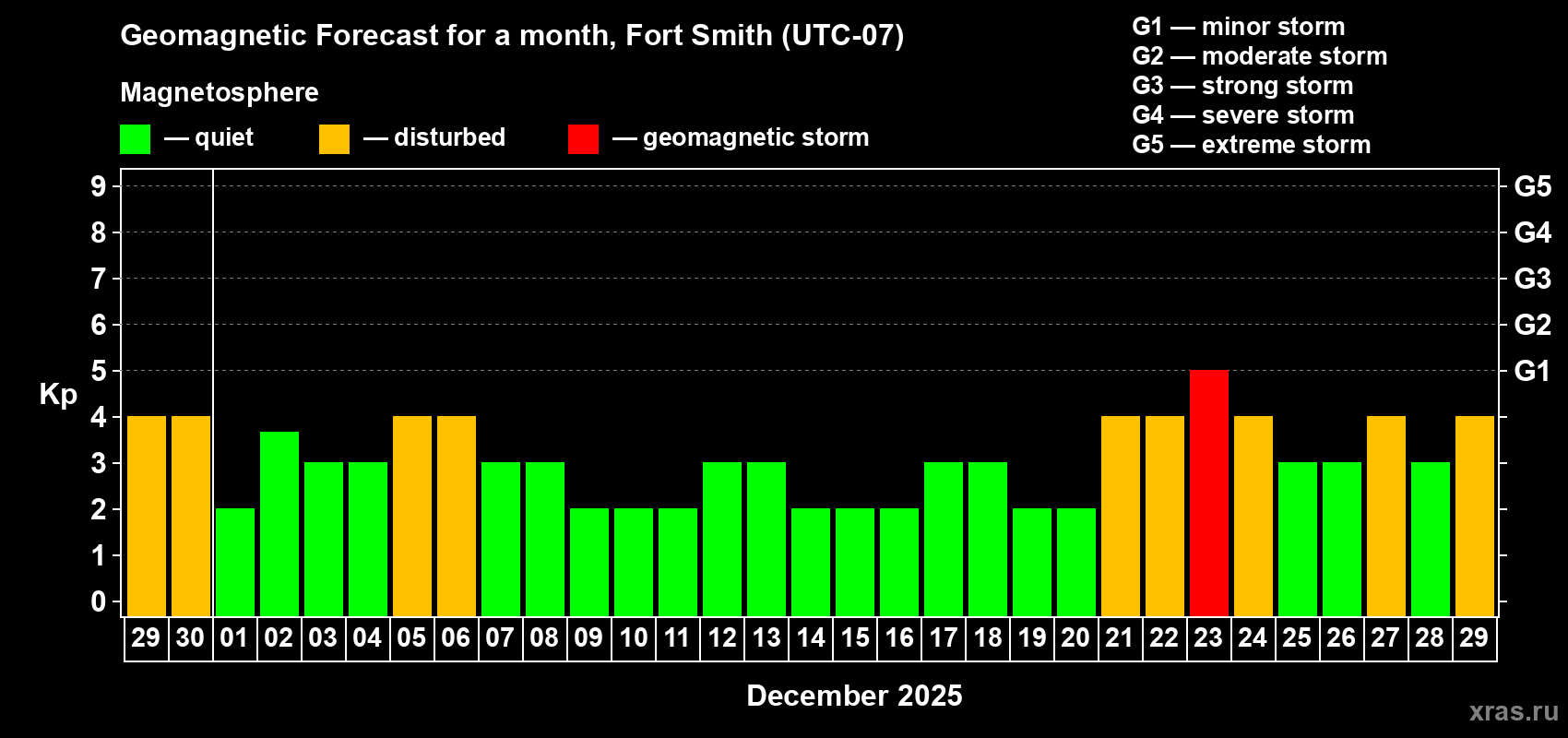
Task: Click the orange bar for day 21
Action: click(1120, 516)
